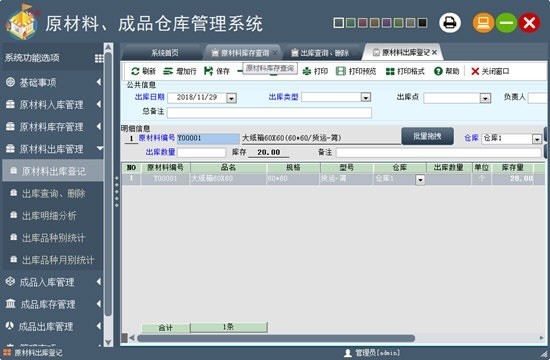Open the 出库日期 date dropdown

pos(231,98)
